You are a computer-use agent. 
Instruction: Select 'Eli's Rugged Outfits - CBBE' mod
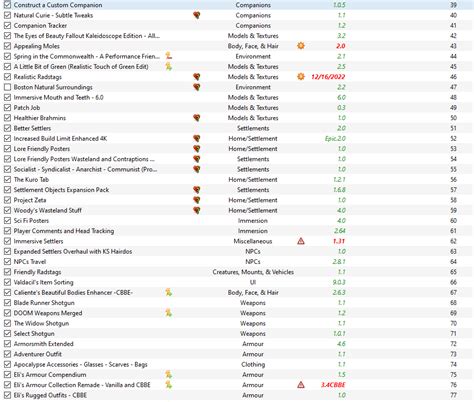50,395
